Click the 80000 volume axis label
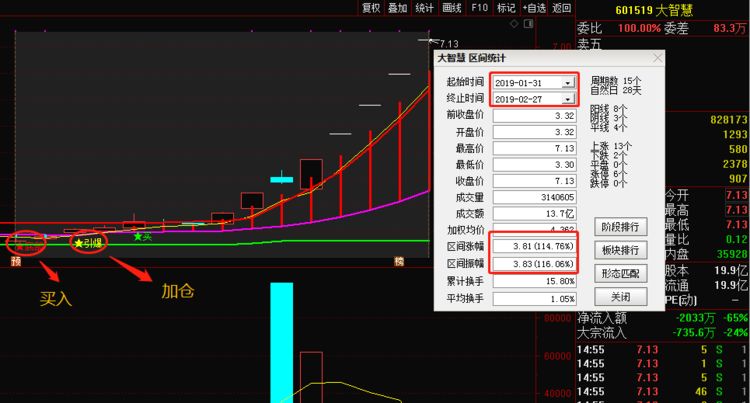The image size is (750, 403). tap(558, 318)
